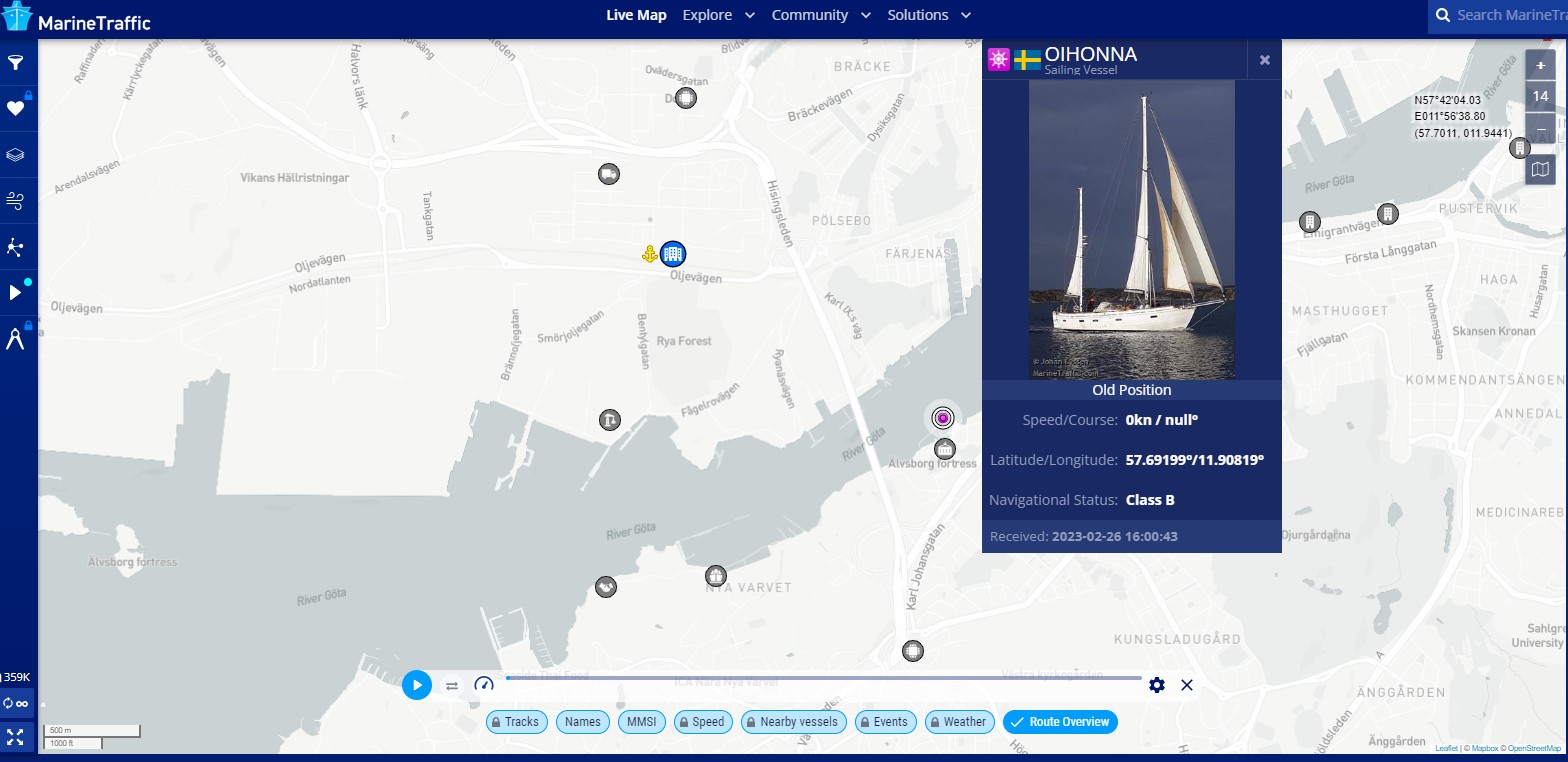1568x762 pixels.
Task: Disable the Route Overview option
Action: (x=1060, y=722)
